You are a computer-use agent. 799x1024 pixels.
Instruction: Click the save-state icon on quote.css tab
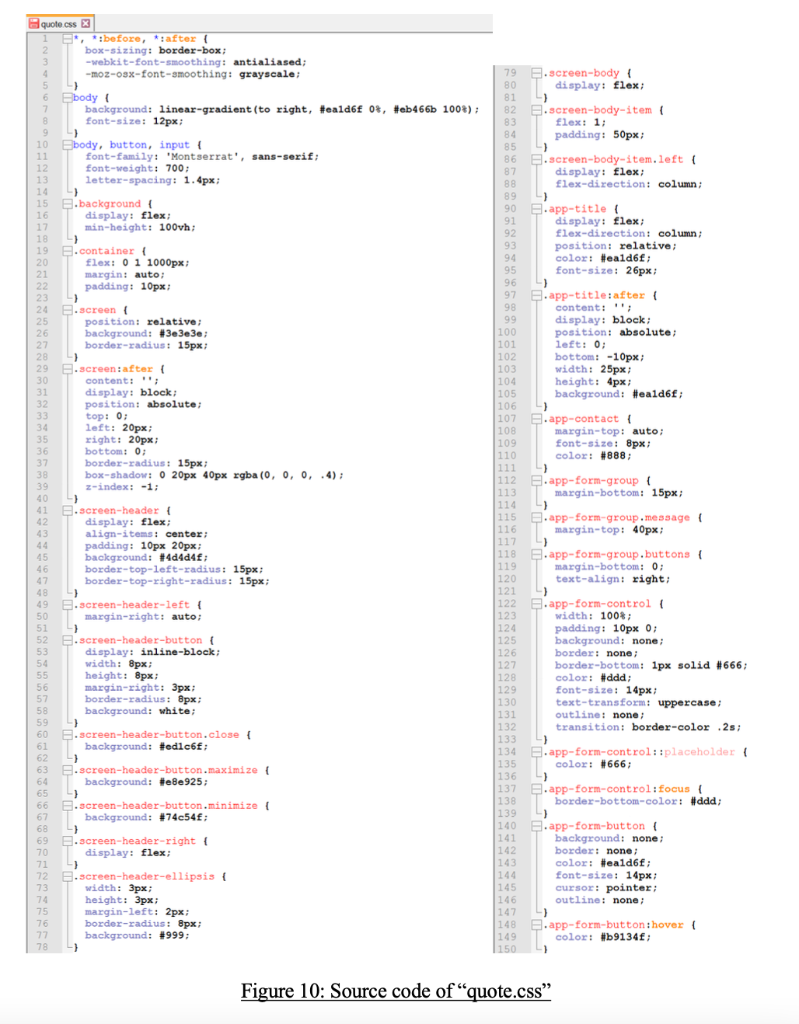[x=33, y=24]
